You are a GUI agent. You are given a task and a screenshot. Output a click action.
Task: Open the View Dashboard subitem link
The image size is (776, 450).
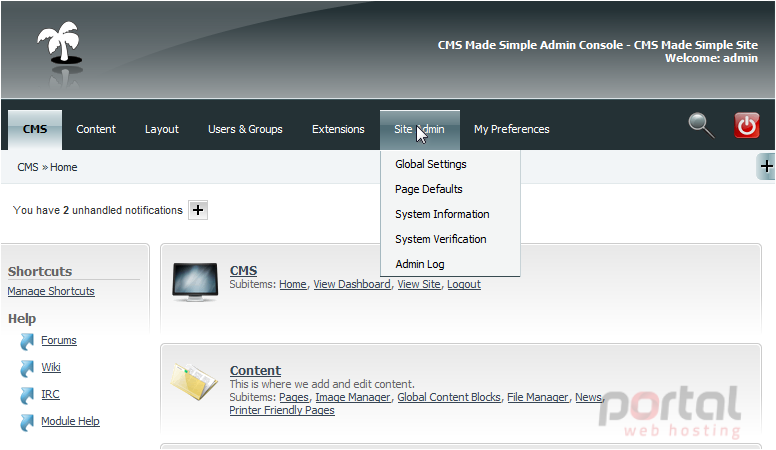tap(352, 284)
